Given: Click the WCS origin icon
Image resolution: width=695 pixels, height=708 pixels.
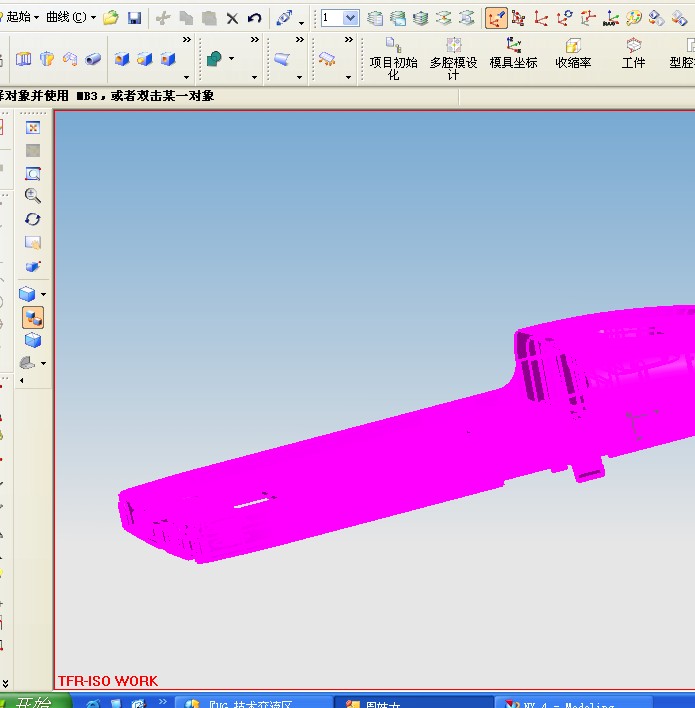Looking at the screenshot, I should click(518, 18).
